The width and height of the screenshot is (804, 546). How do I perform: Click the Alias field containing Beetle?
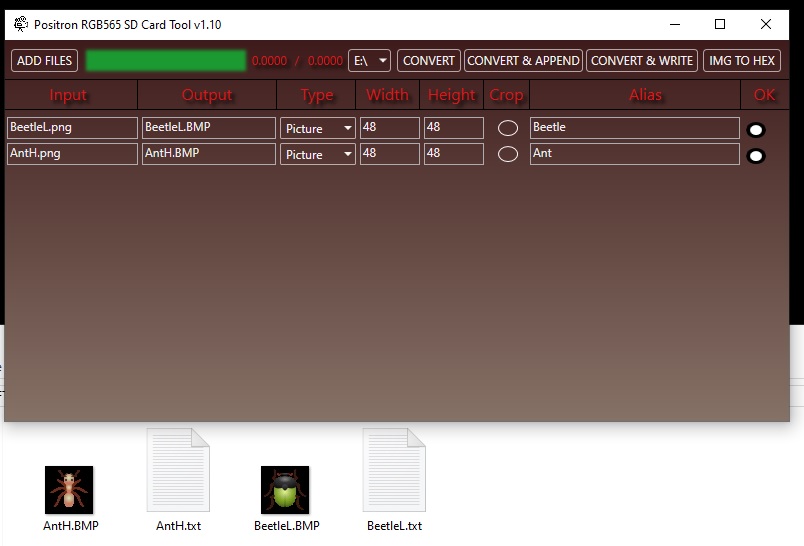pyautogui.click(x=634, y=128)
